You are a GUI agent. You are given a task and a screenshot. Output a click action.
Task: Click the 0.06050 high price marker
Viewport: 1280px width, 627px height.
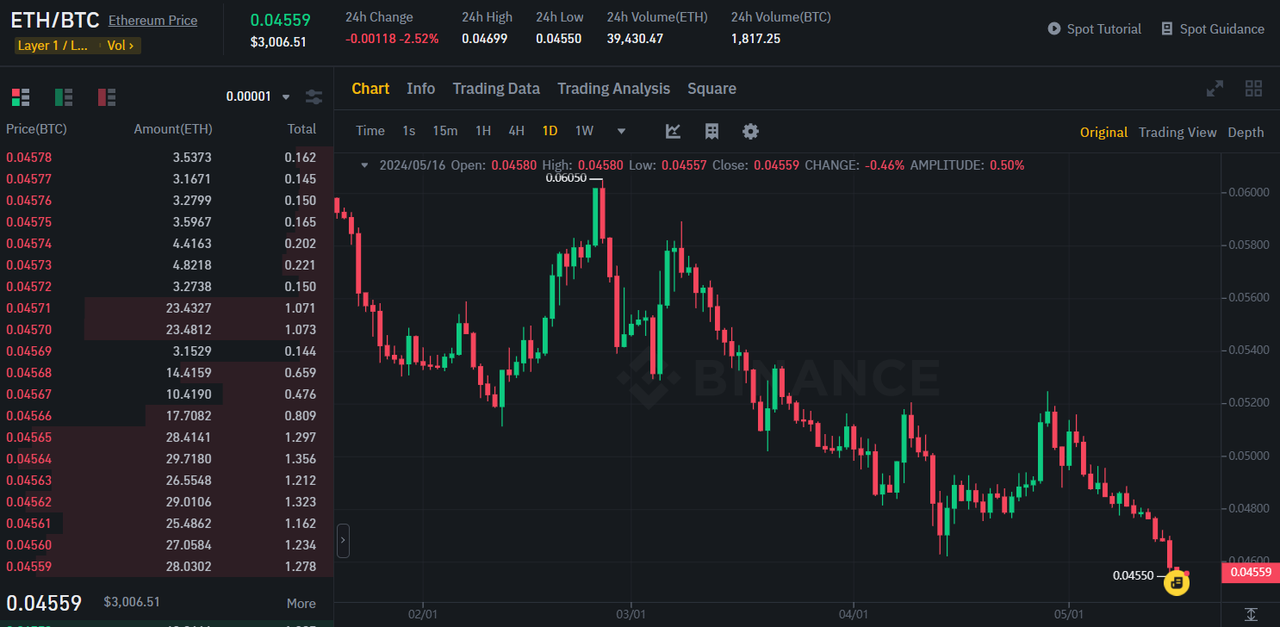[x=566, y=178]
